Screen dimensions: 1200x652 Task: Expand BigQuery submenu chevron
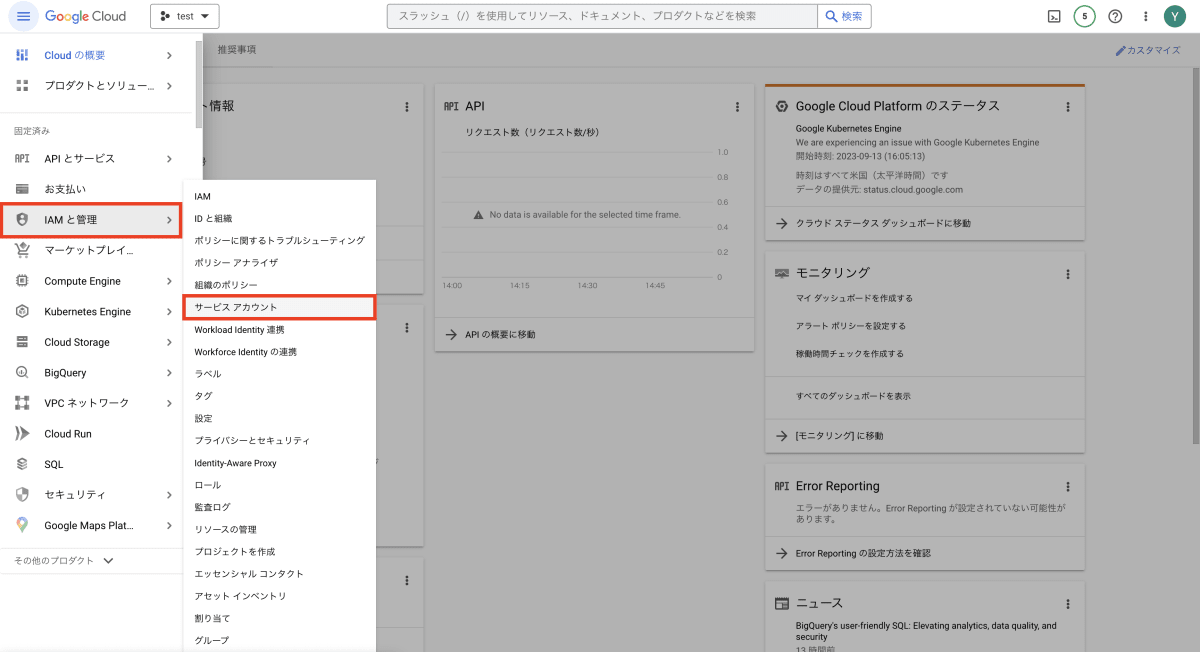click(x=169, y=372)
